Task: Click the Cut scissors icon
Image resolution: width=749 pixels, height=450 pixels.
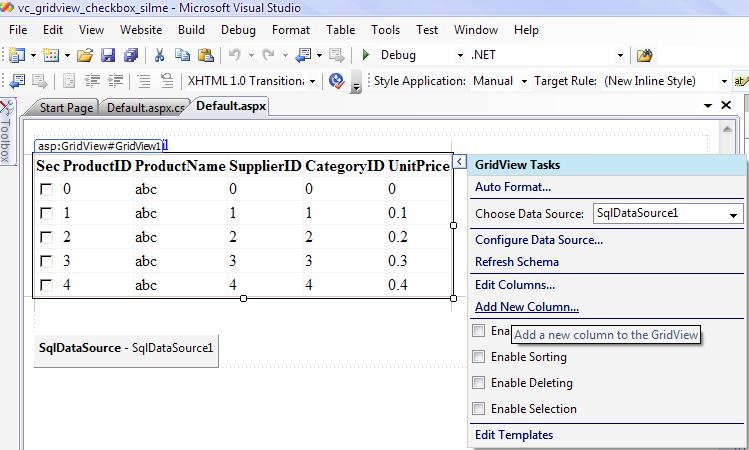Action: 159,55
